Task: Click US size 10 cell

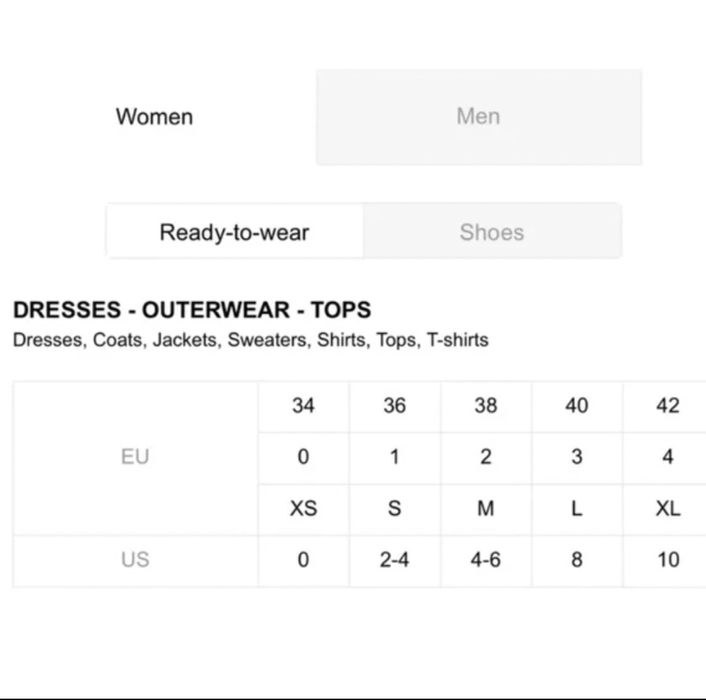Action: [667, 560]
